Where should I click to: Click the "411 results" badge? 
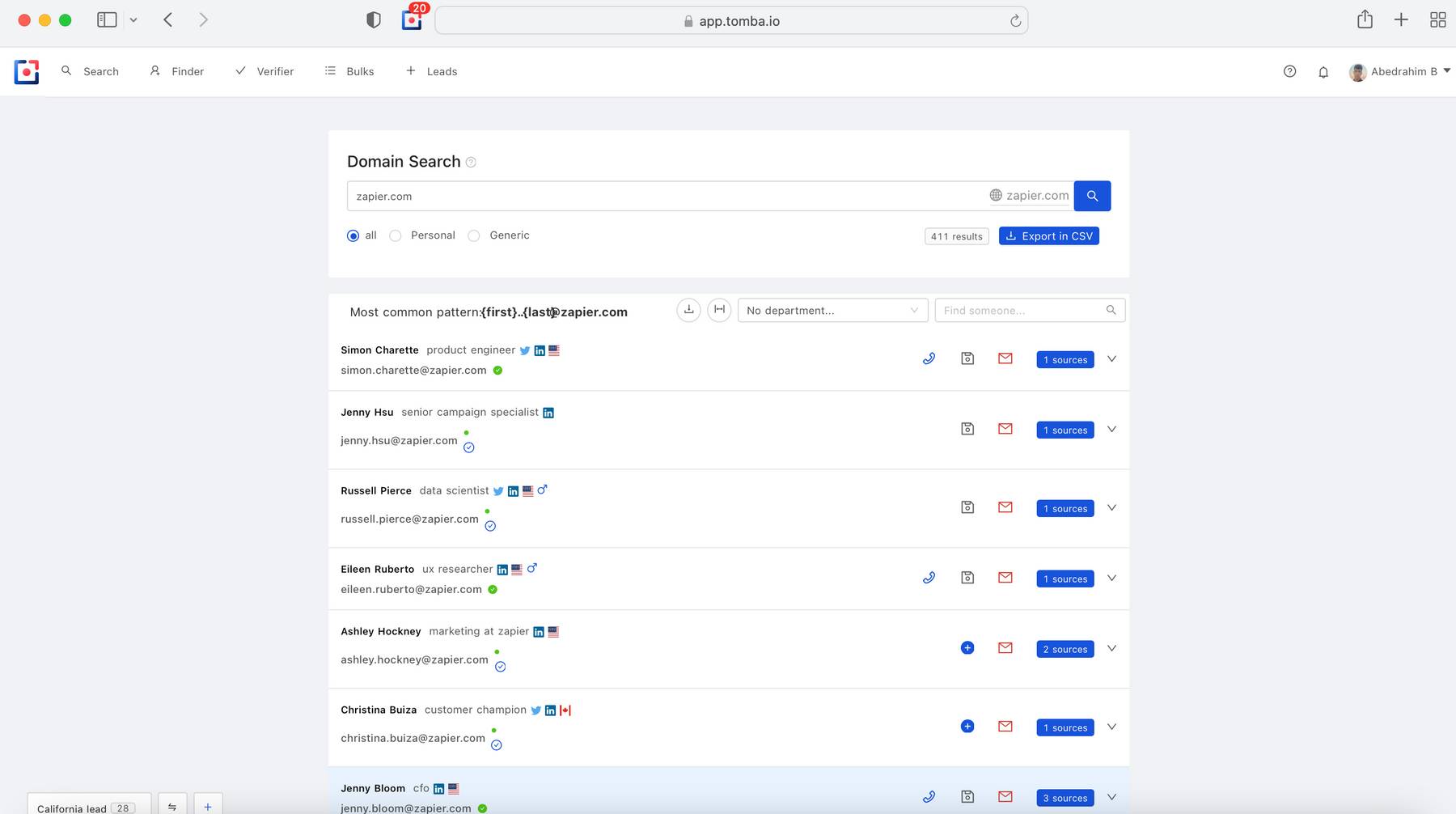tap(957, 236)
